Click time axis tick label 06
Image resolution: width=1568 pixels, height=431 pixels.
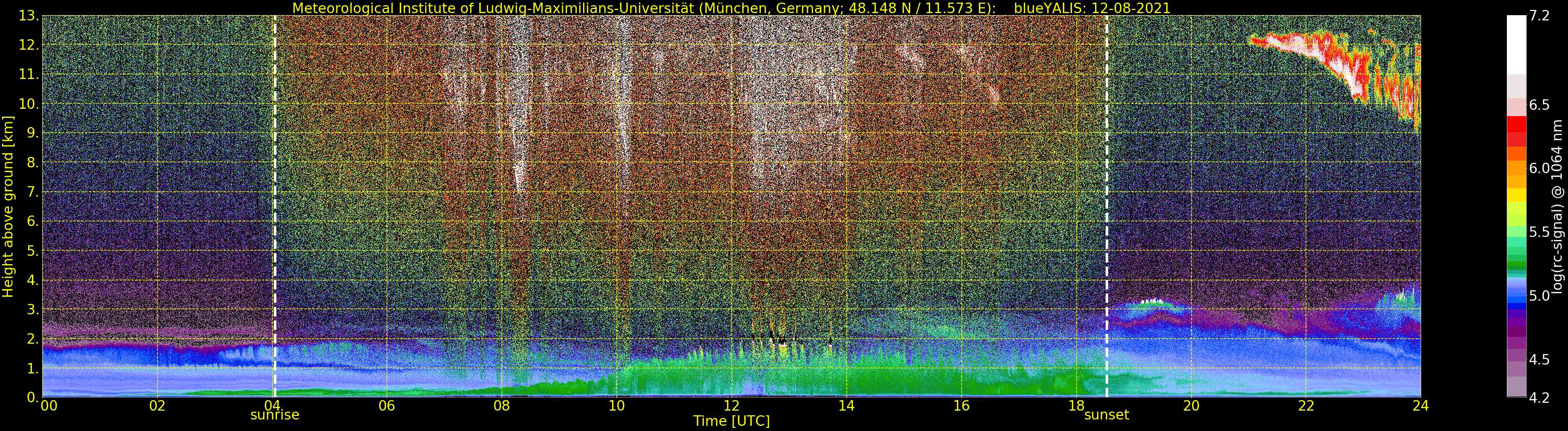click(387, 405)
